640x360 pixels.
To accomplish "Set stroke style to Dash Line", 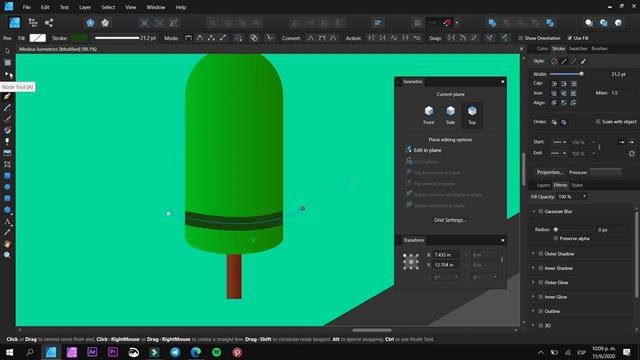I will click(573, 61).
